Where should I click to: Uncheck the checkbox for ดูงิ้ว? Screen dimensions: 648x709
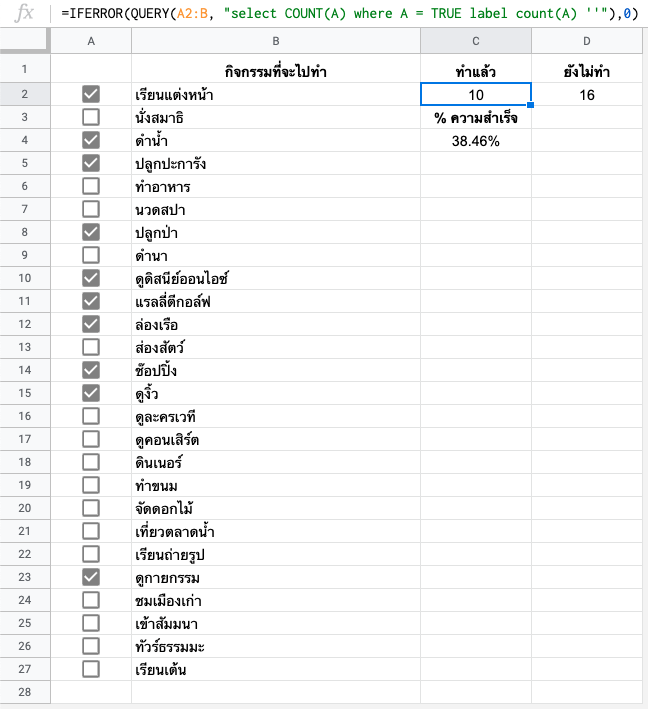pyautogui.click(x=91, y=393)
